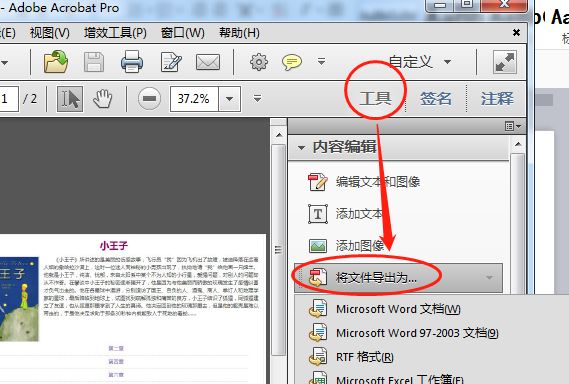Expand page navigation toolbar overflow arrow
Viewport: 569px width, 384px height.
257,98
